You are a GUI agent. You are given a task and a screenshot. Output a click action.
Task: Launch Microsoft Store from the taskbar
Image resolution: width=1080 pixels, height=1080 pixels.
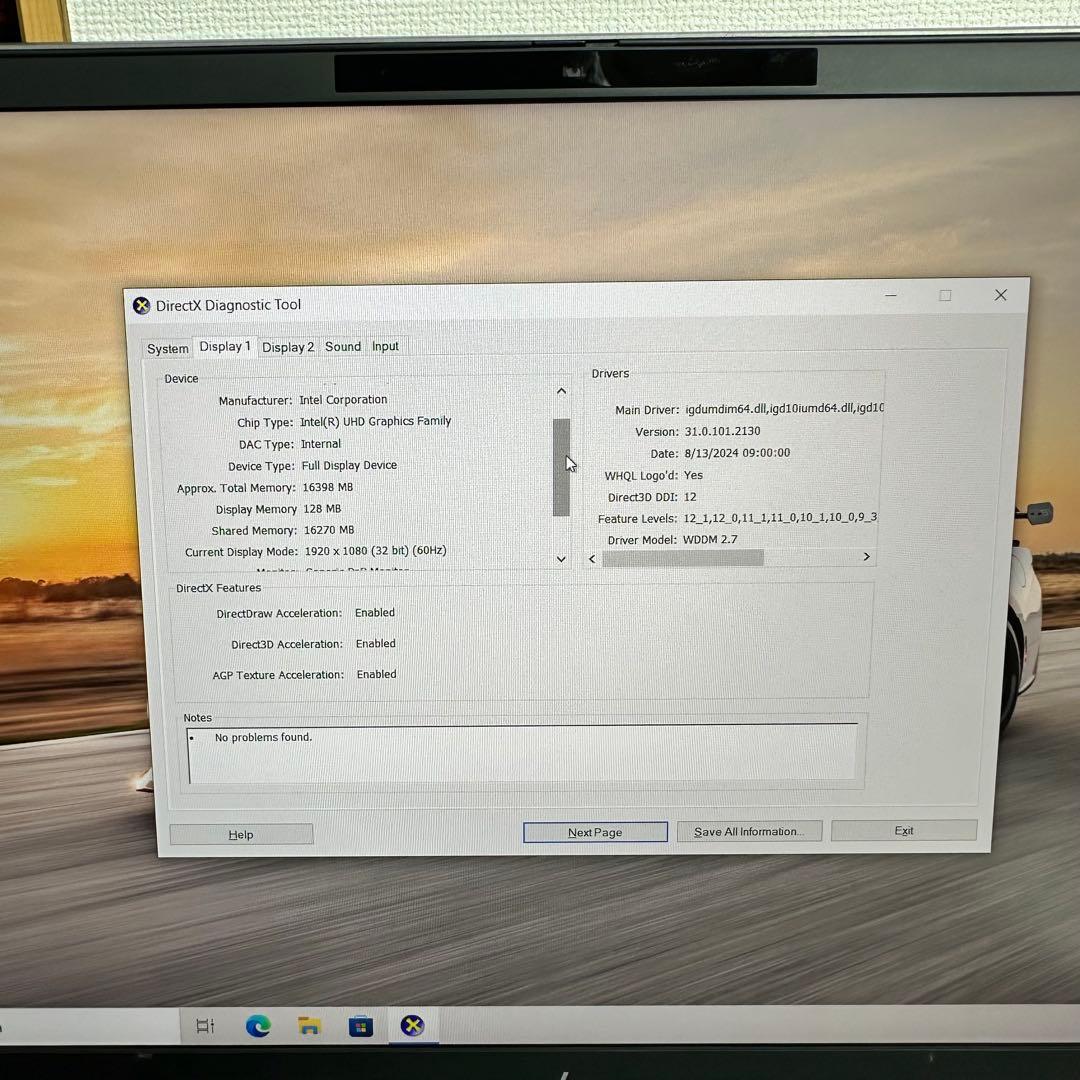pyautogui.click(x=360, y=1025)
